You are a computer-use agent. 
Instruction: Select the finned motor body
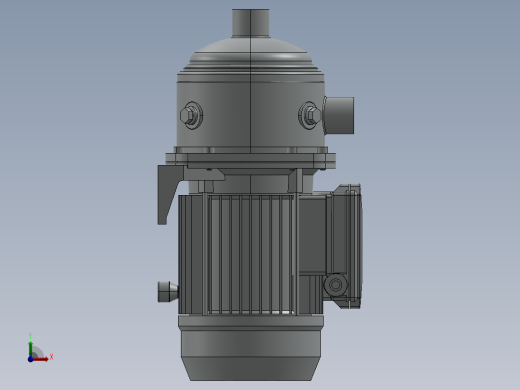tap(250, 255)
